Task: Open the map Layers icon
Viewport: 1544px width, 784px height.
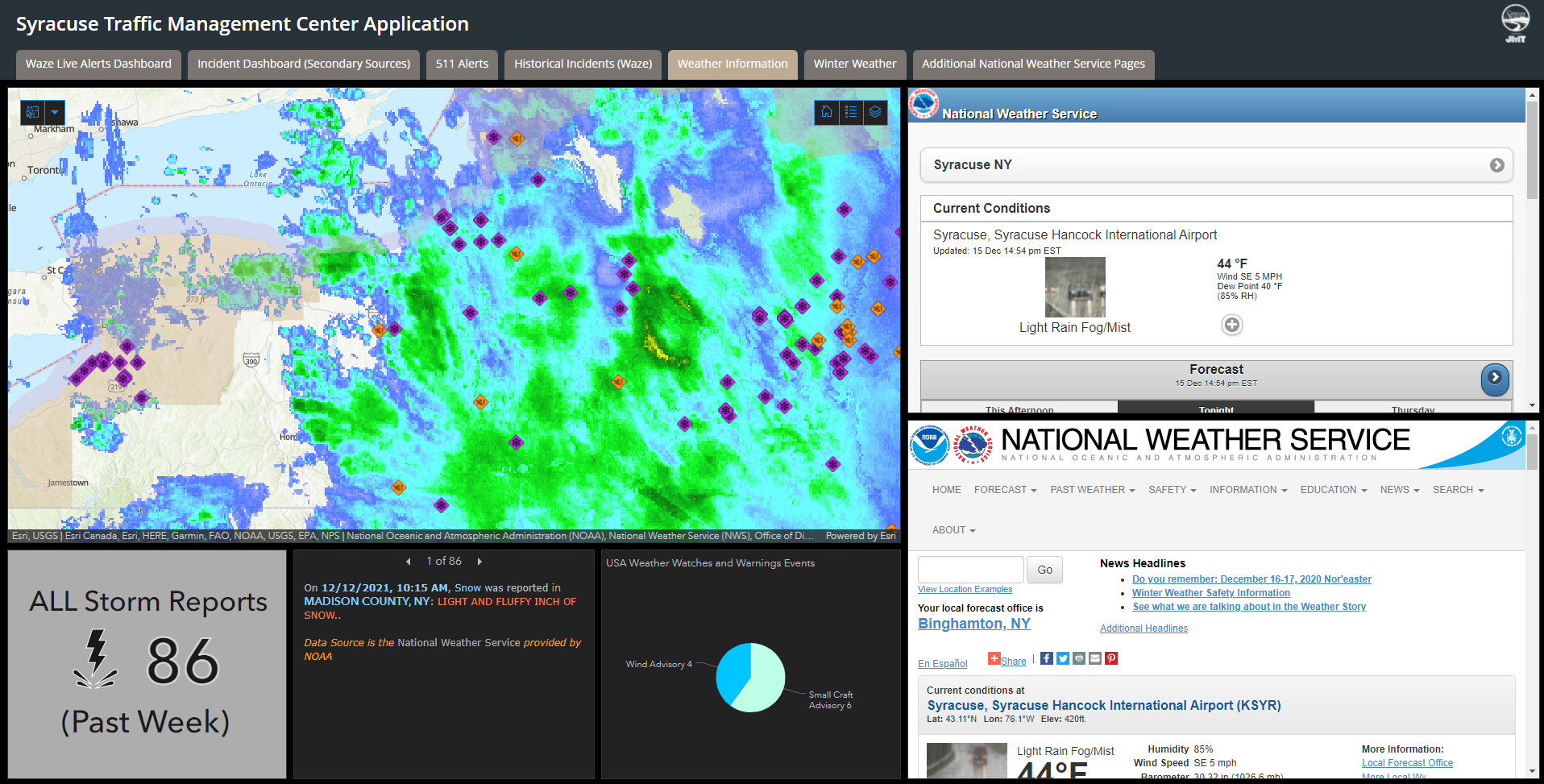Action: click(875, 112)
